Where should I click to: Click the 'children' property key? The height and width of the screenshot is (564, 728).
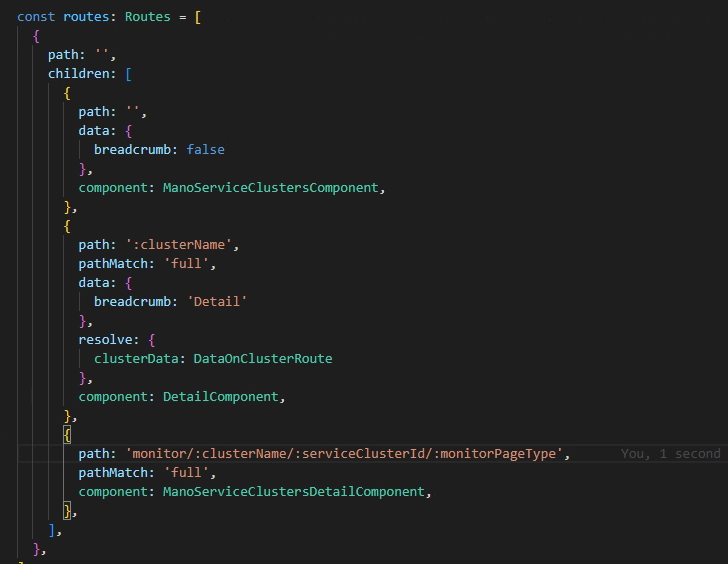tap(78, 74)
